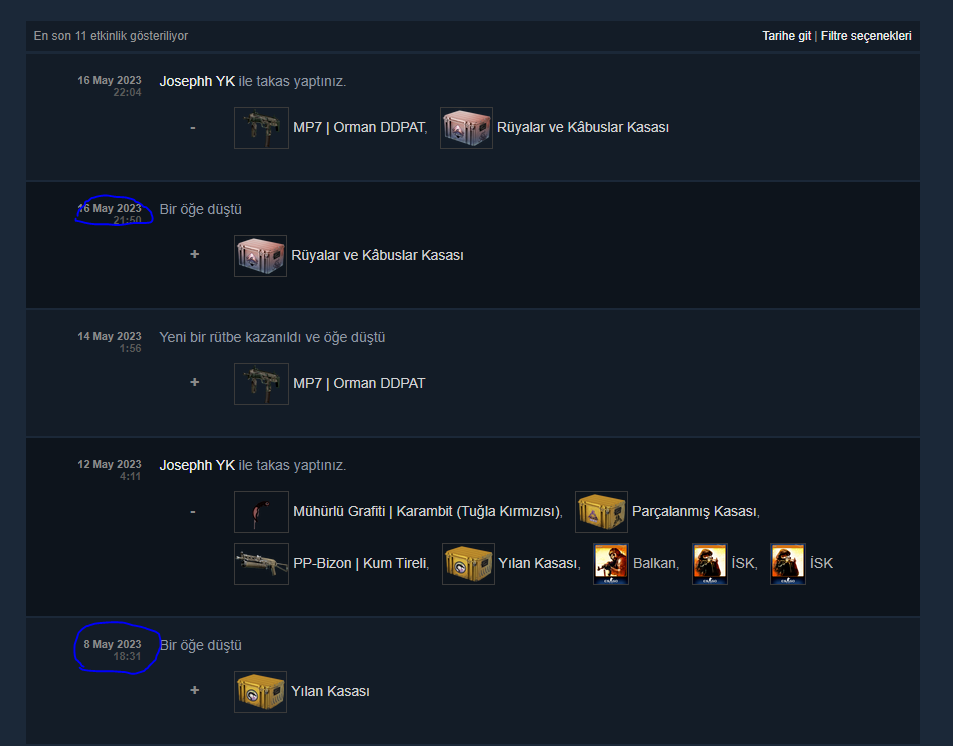This screenshot has width=953, height=746.
Task: Select PP-Bizon Kum Tireli weapon icon
Action: click(261, 564)
